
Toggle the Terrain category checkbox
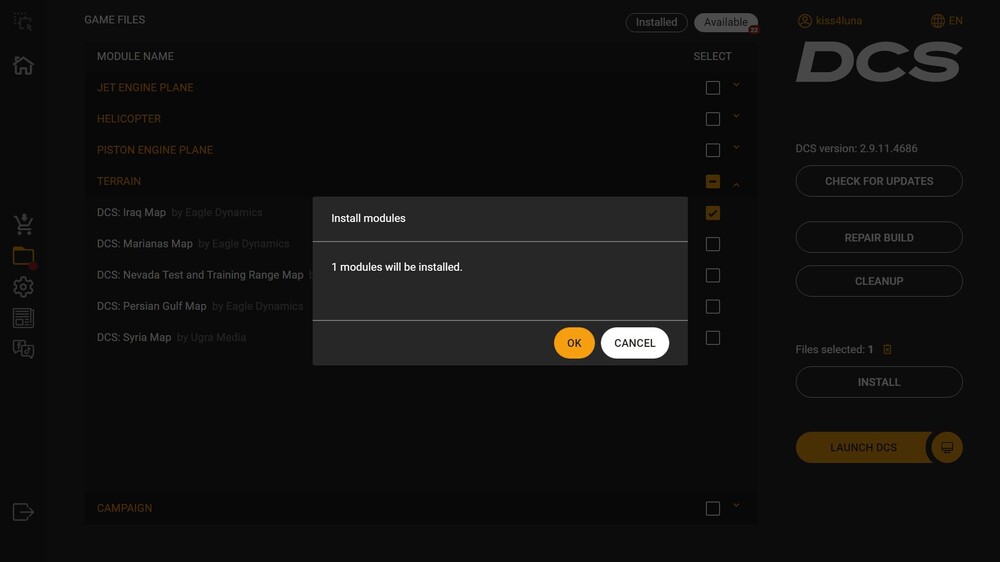point(713,182)
